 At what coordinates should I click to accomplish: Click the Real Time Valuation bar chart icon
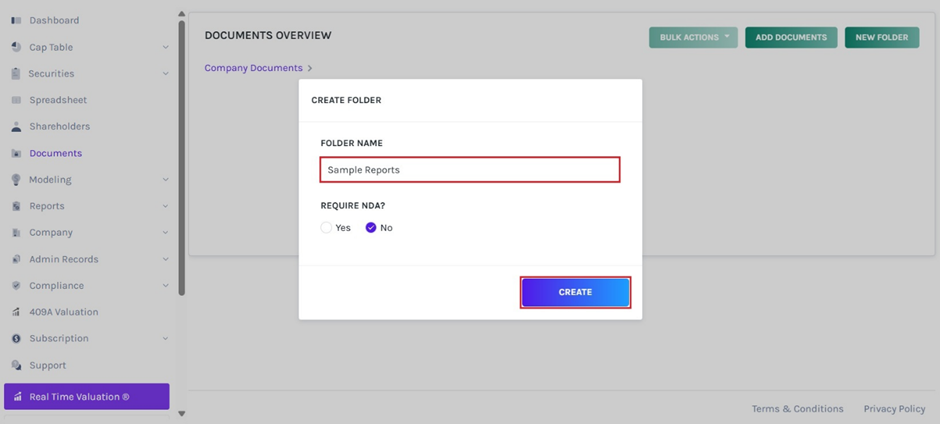pyautogui.click(x=18, y=396)
